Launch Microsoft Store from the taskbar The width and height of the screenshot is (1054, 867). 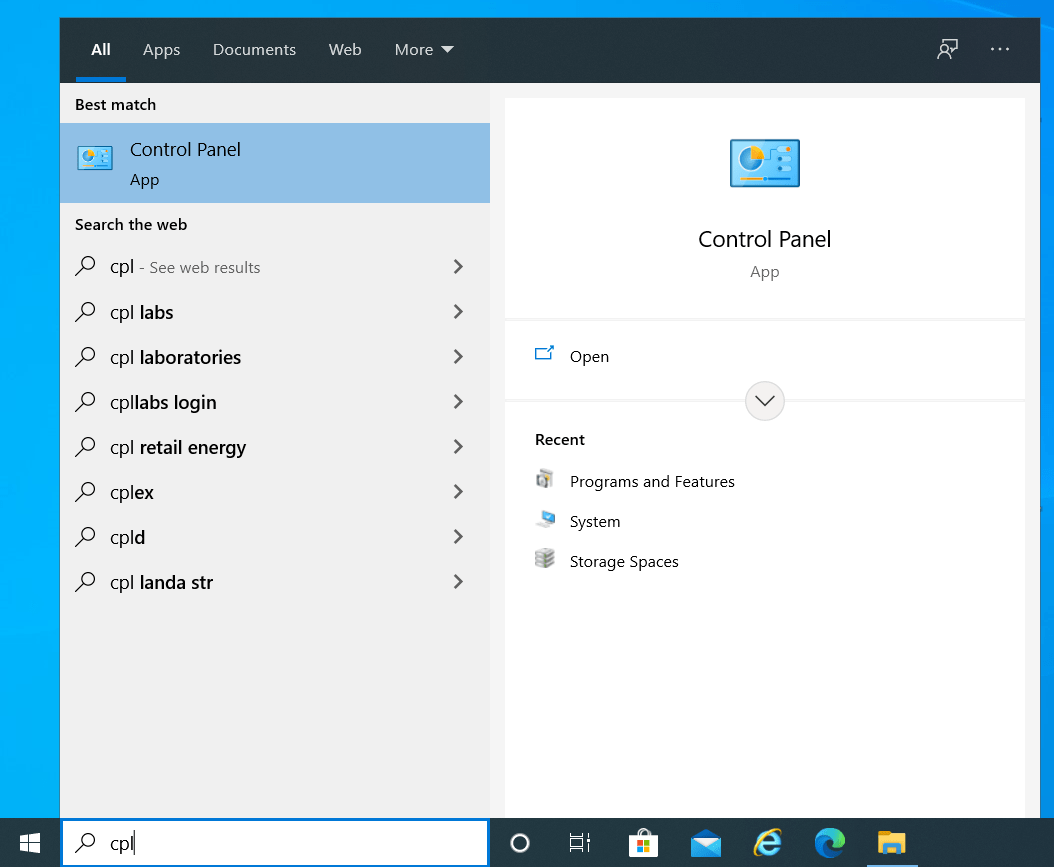point(643,843)
